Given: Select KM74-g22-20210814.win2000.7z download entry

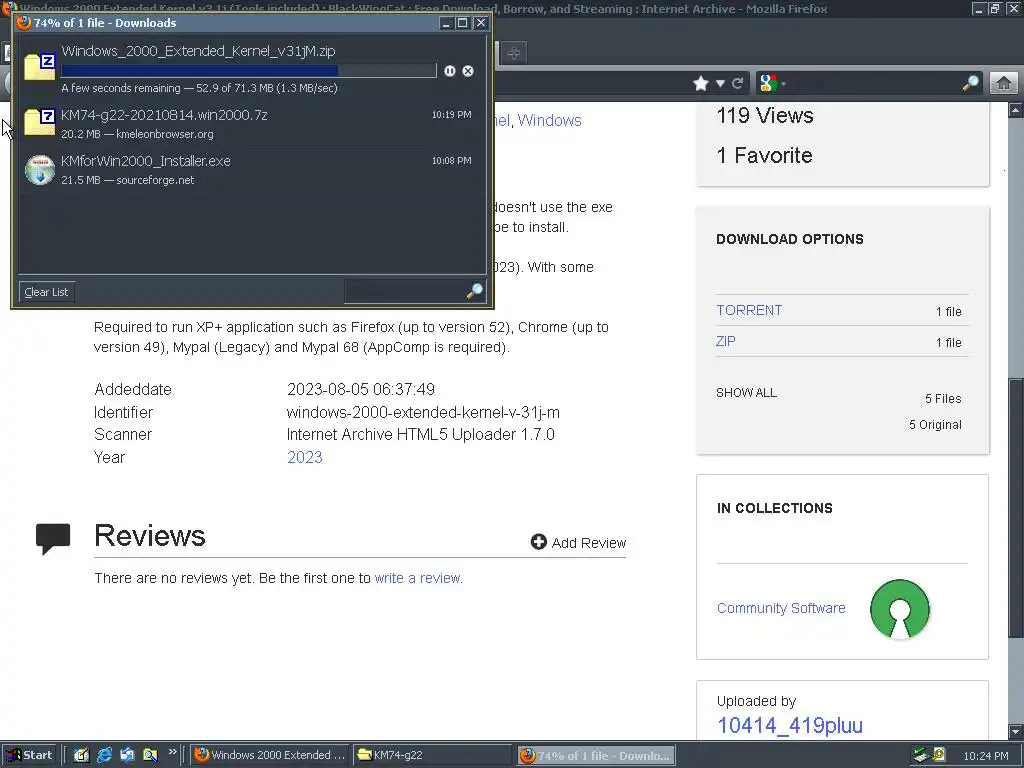Looking at the screenshot, I should [x=252, y=123].
